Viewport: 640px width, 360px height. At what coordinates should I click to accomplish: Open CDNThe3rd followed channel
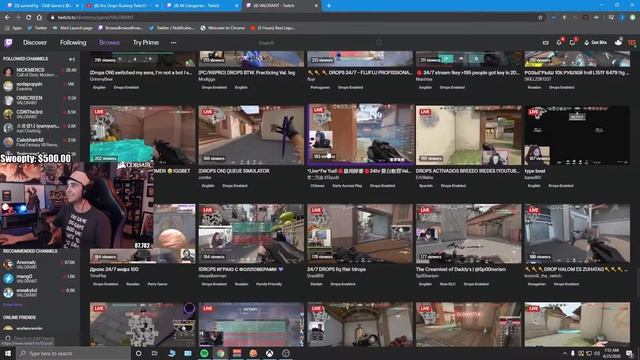[x=40, y=114]
